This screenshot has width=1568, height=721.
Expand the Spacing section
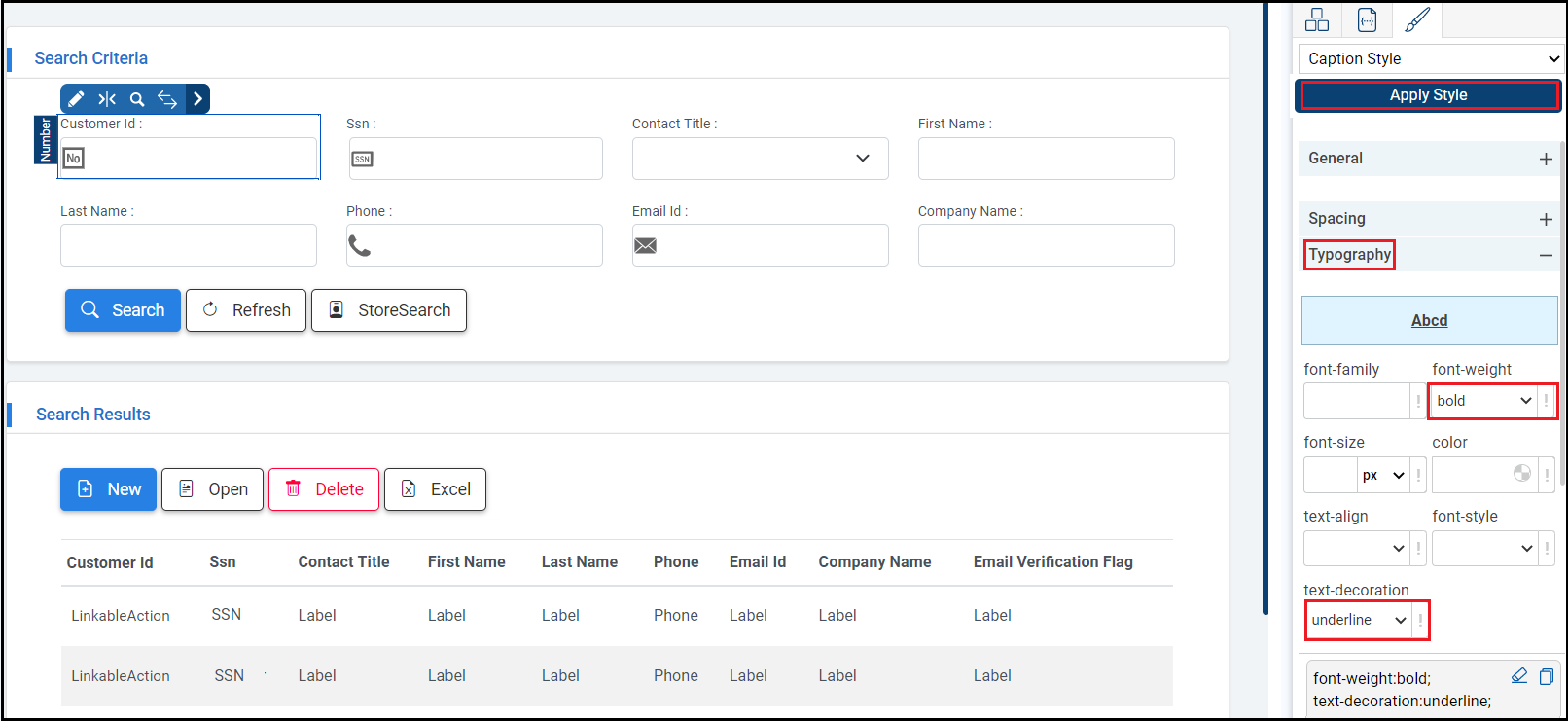tap(1545, 219)
